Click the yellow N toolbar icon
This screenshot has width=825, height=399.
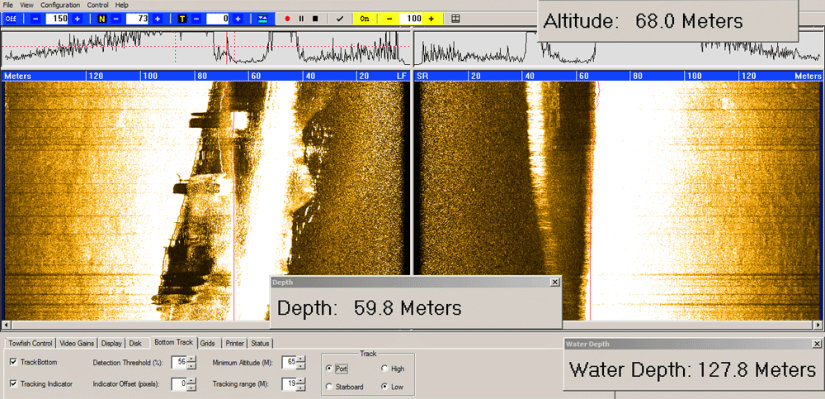pyautogui.click(x=102, y=18)
